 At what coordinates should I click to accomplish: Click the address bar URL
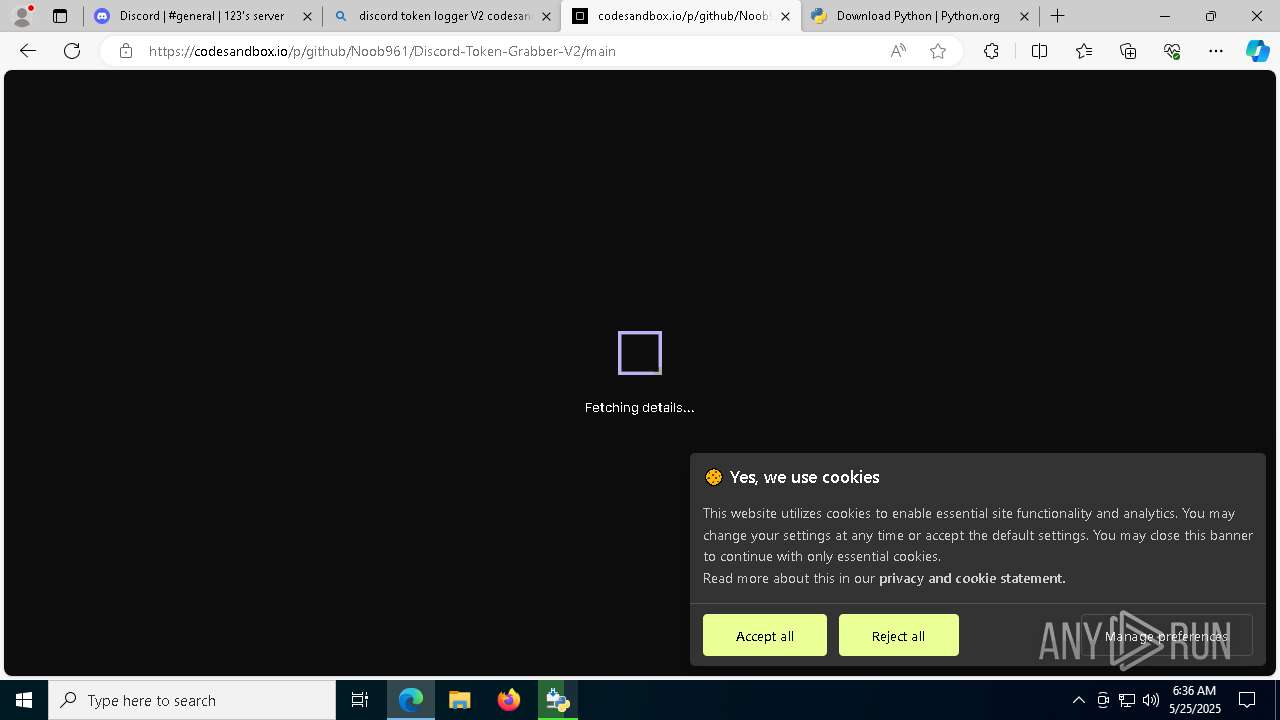[x=382, y=51]
